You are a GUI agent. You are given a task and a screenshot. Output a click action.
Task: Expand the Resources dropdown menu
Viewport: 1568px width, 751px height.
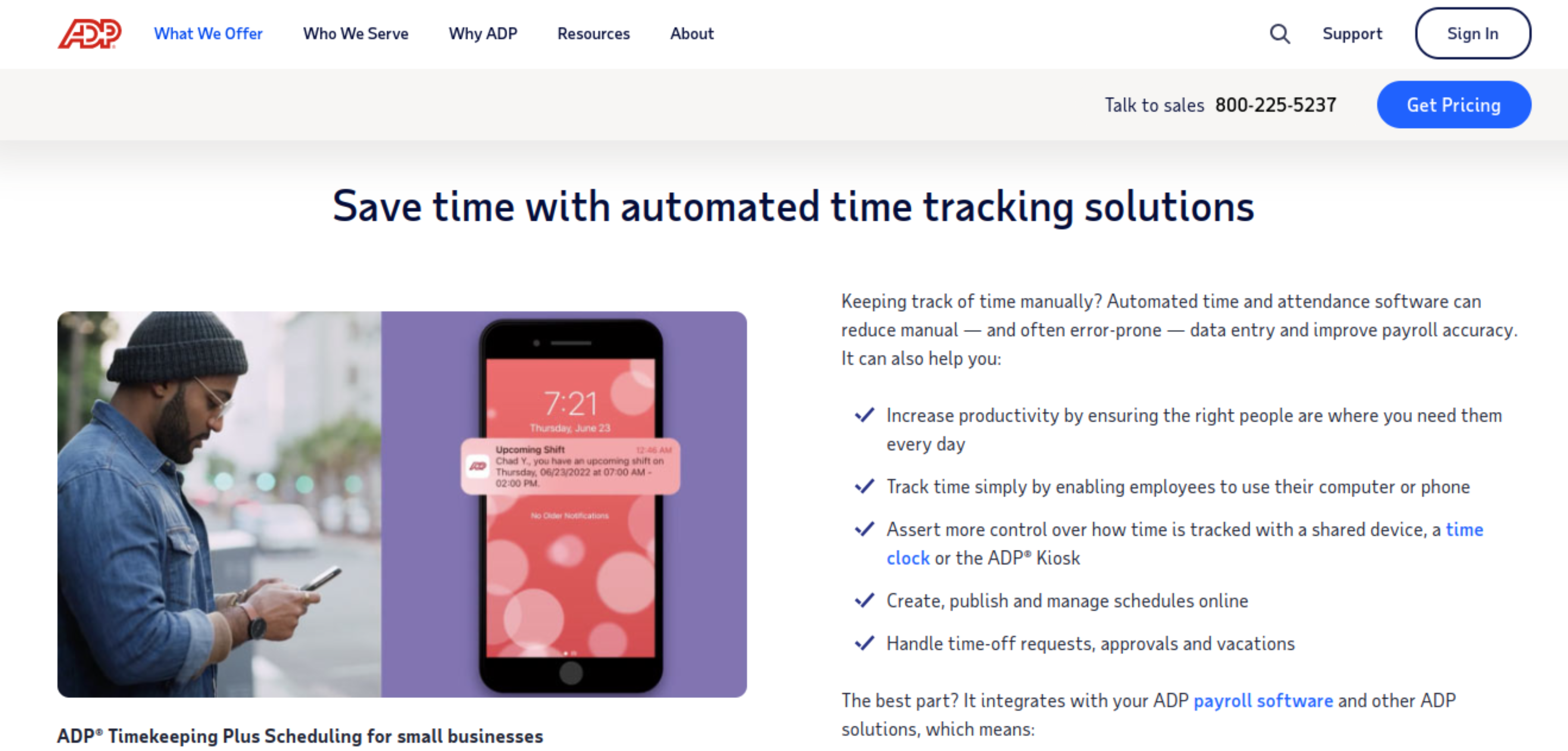click(x=594, y=34)
